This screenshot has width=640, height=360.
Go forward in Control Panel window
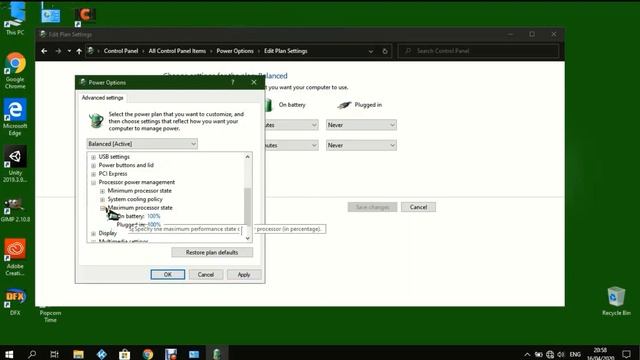(58, 51)
